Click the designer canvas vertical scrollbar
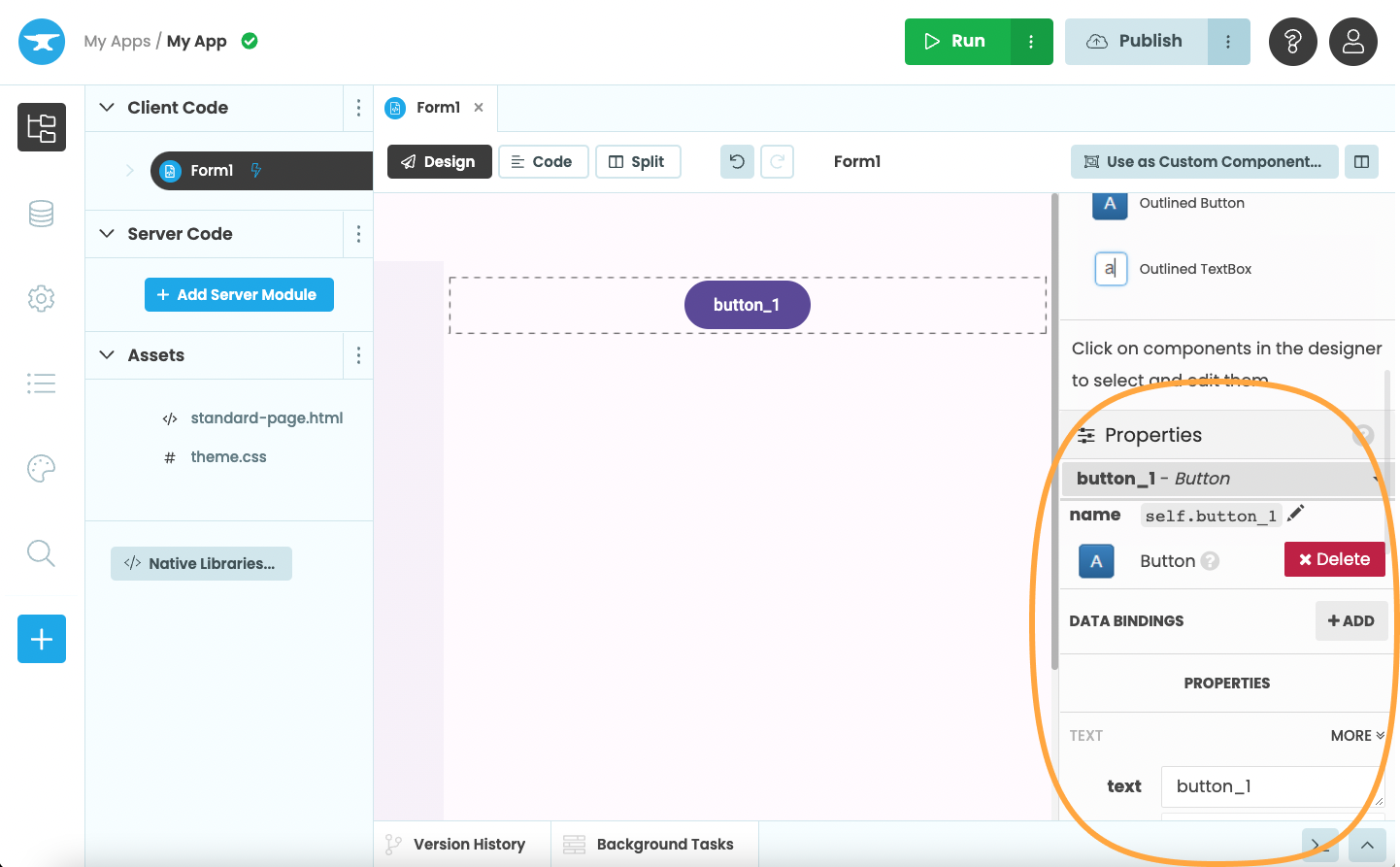 [1054, 437]
